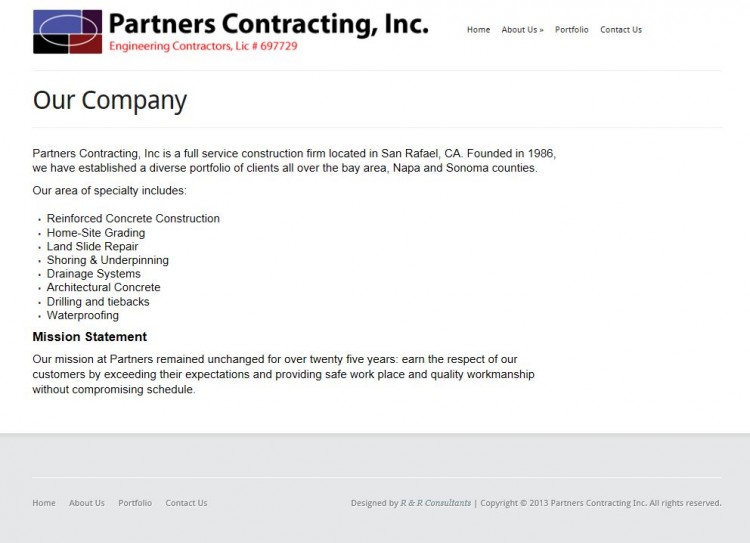Click the Engineering Contractors license tagline
Screen dimensions: 750x543
coord(203,46)
